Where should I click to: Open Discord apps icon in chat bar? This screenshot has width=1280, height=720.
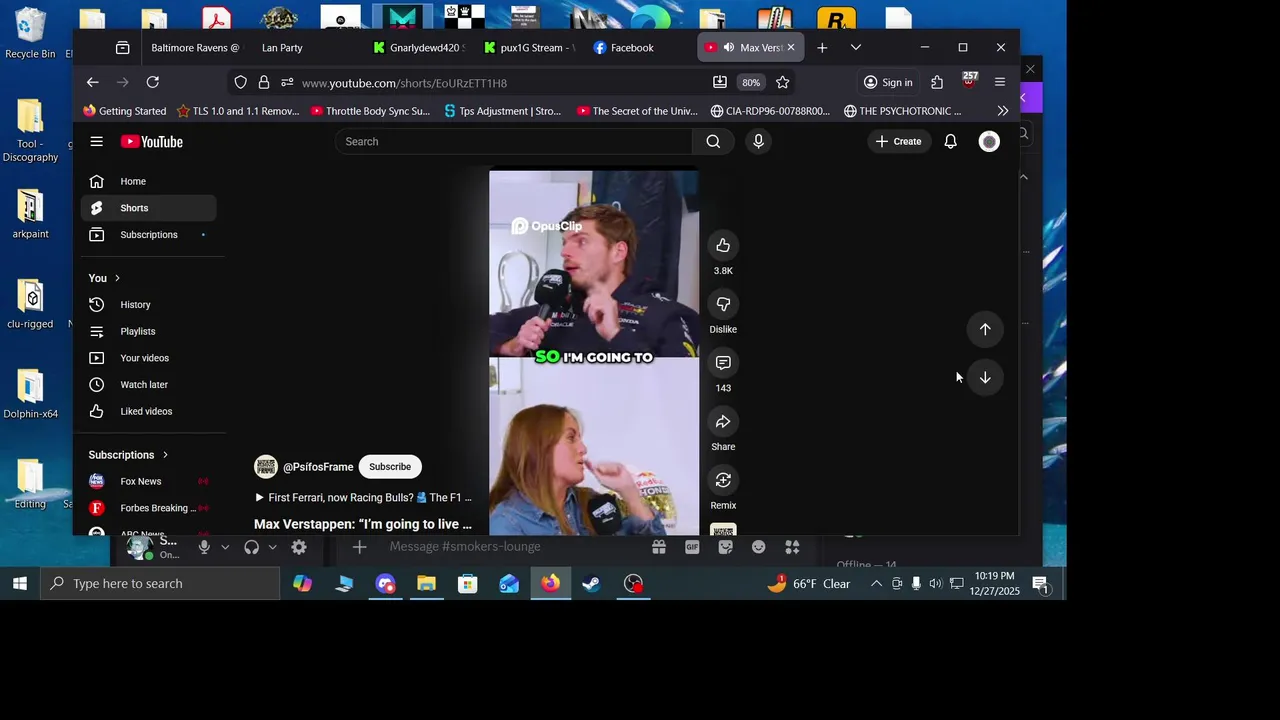[792, 547]
